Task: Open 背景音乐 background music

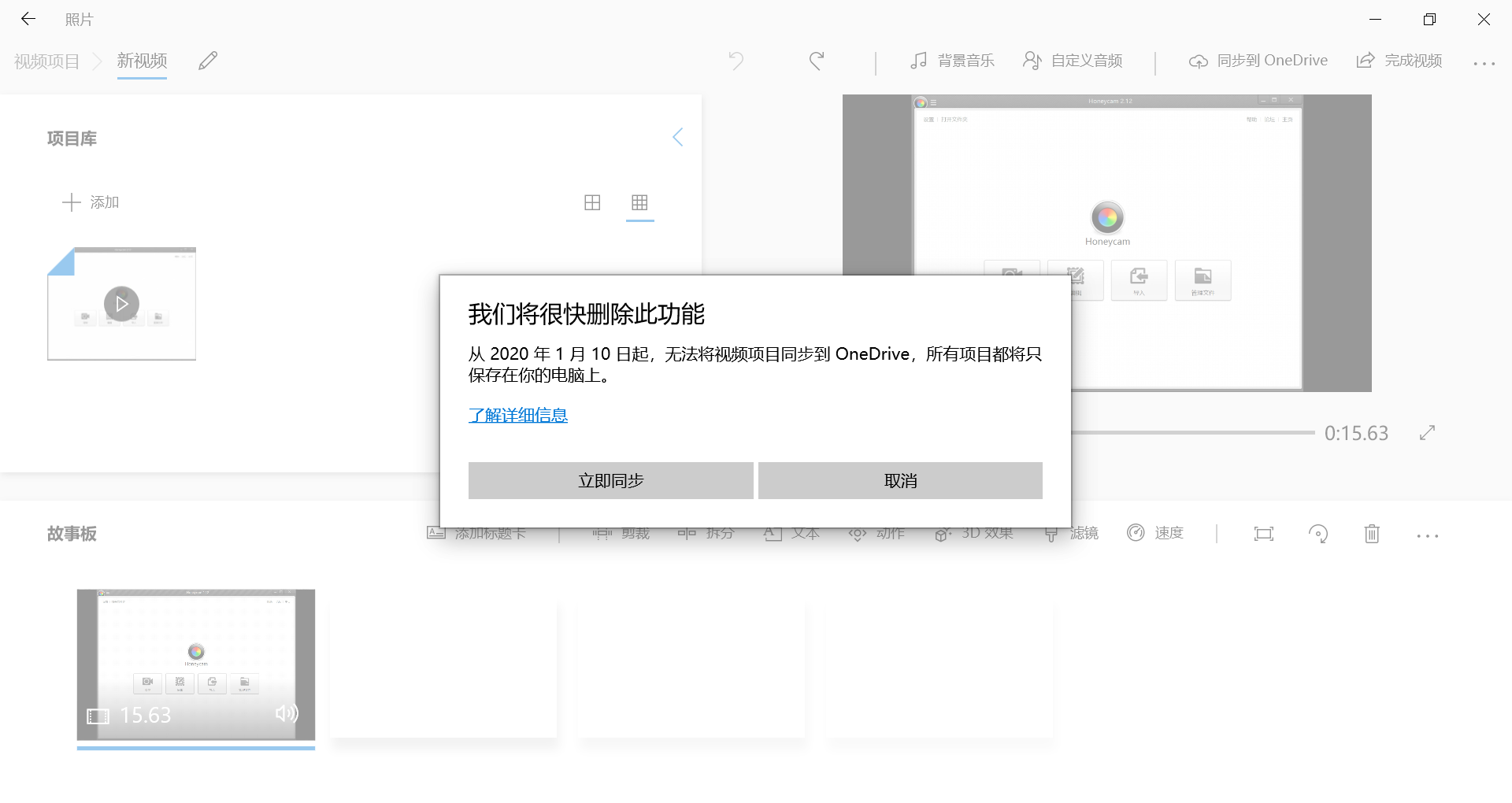Action: point(952,61)
